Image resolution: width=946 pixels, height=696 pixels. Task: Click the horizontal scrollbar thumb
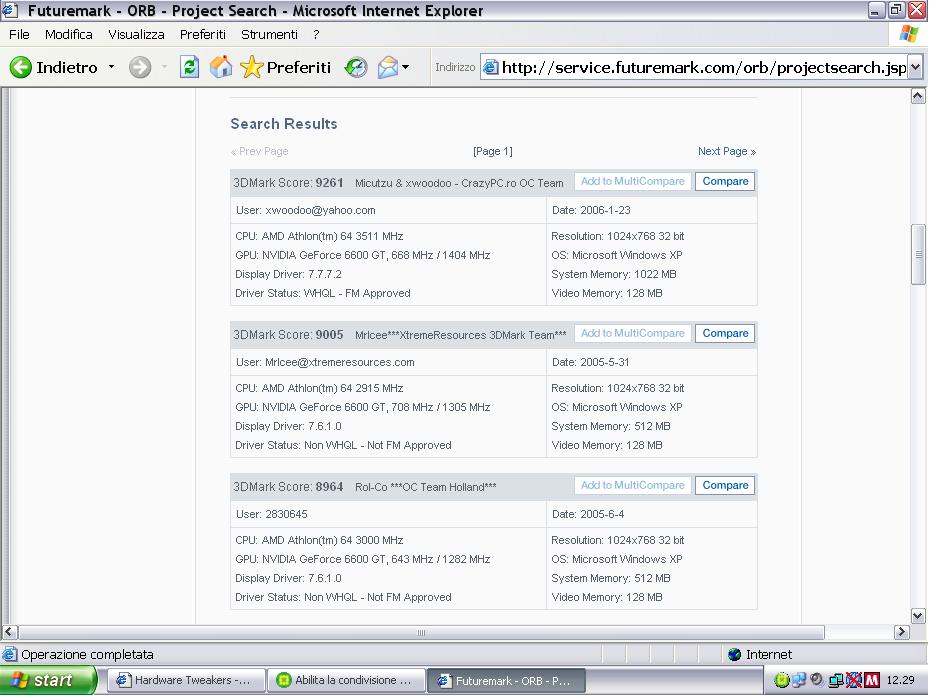pyautogui.click(x=421, y=632)
